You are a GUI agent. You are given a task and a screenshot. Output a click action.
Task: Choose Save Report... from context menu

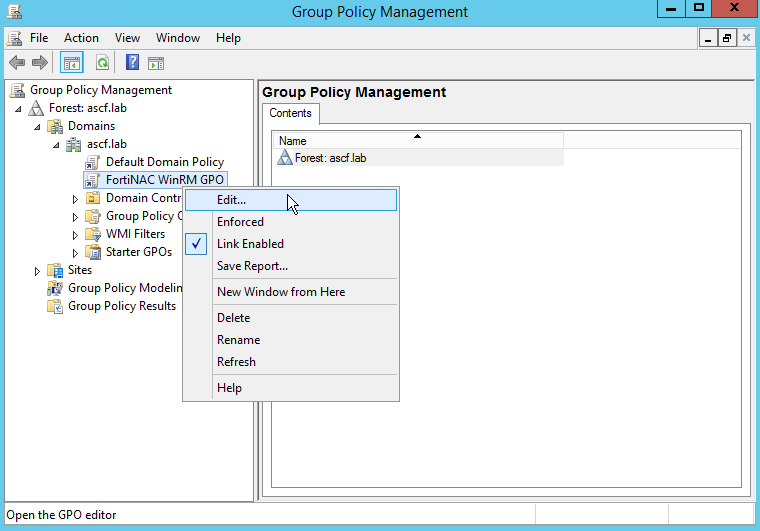coord(290,266)
